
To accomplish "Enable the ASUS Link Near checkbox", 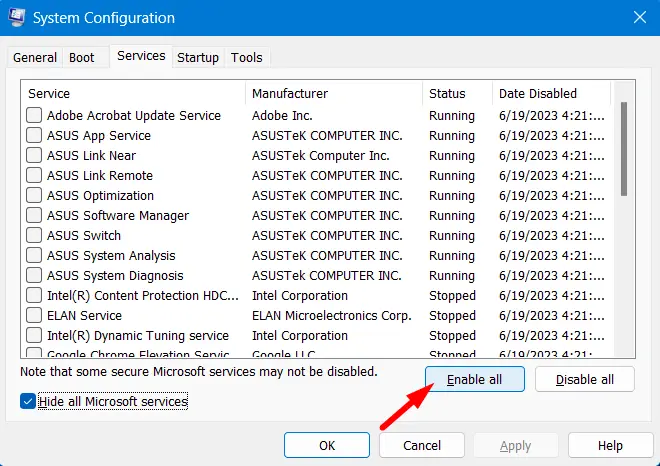I will tap(34, 156).
